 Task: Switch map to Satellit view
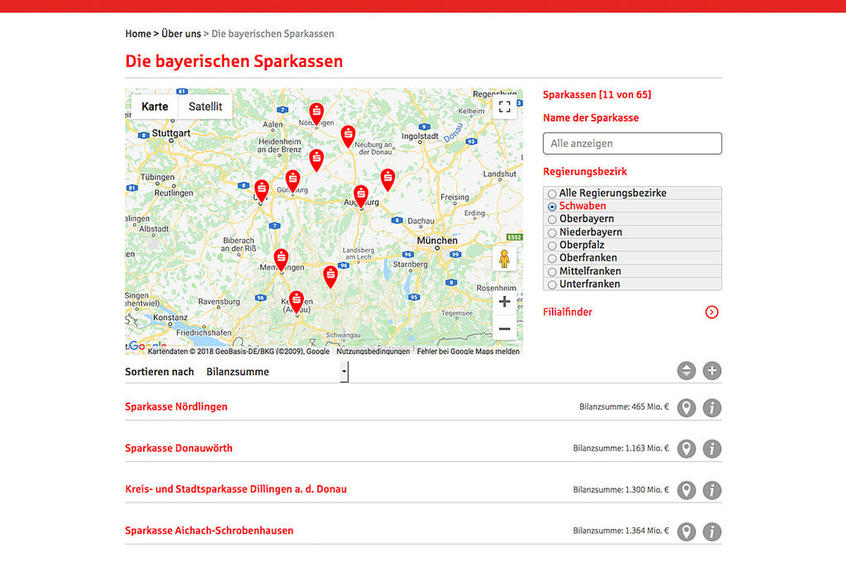click(x=205, y=107)
